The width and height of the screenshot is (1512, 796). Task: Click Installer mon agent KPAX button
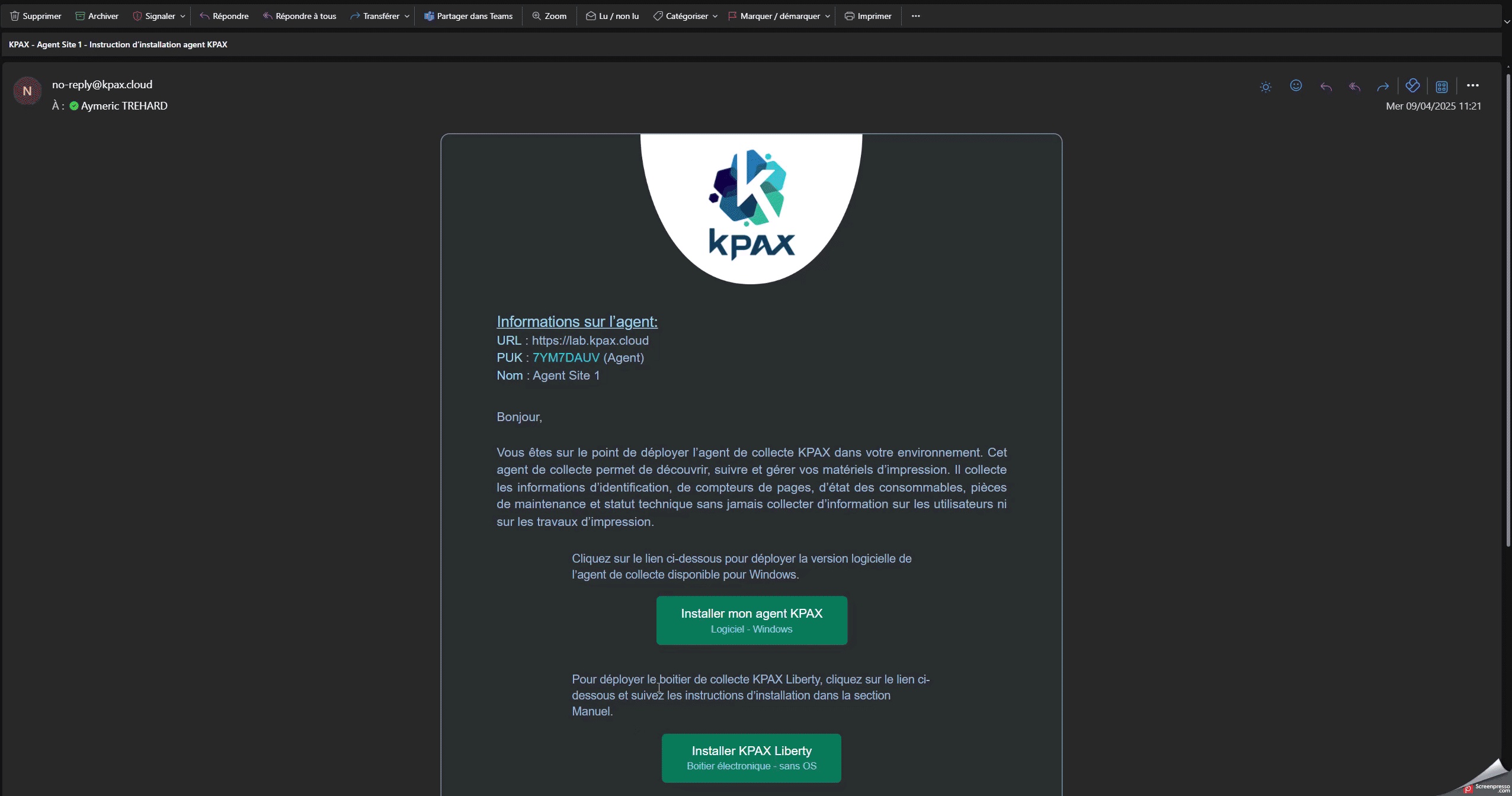(x=751, y=620)
